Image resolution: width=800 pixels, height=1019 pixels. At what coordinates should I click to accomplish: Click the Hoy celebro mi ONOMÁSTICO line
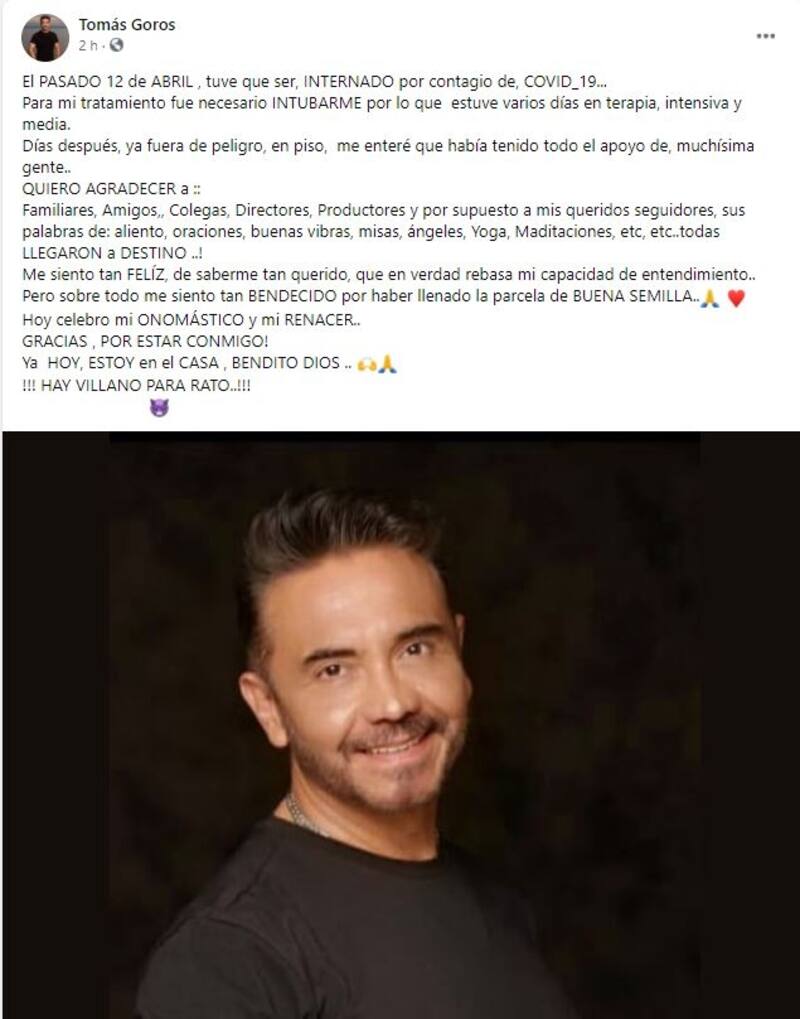pyautogui.click(x=191, y=320)
